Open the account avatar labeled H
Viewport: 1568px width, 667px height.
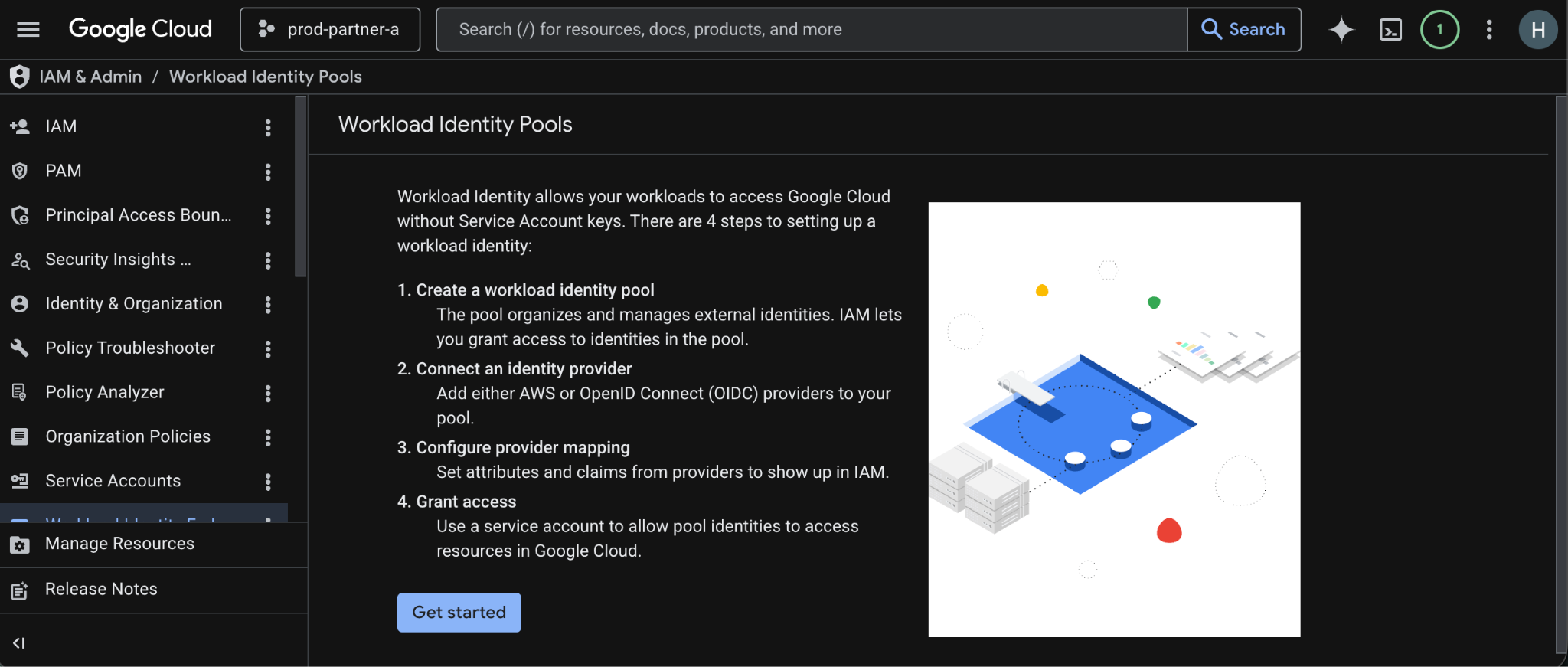[1538, 30]
